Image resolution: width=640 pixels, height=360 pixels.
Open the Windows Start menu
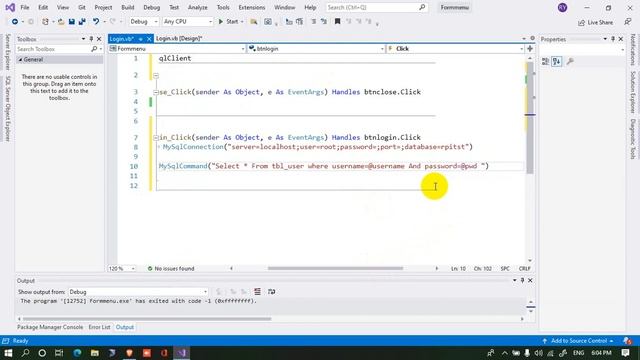point(8,353)
